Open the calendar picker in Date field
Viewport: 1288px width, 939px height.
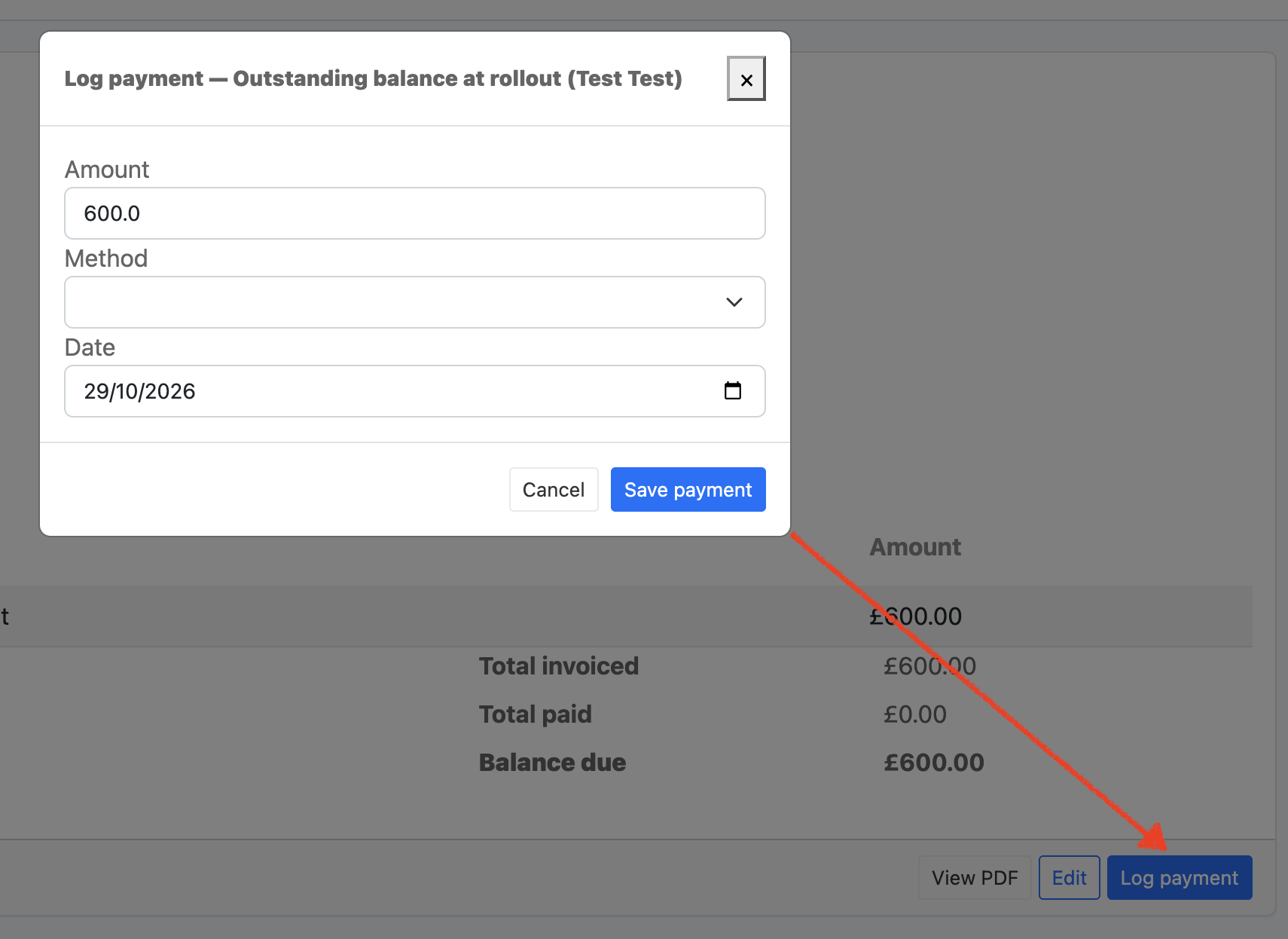[x=732, y=390]
